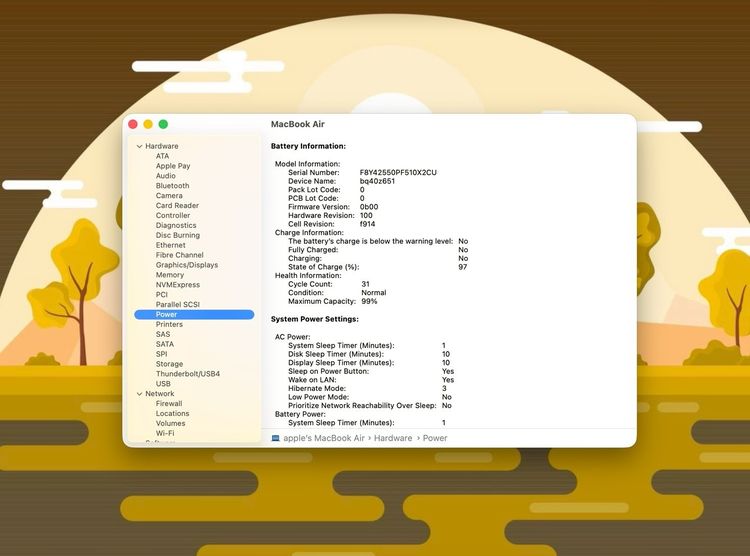This screenshot has height=556, width=750.
Task: Collapse the Network section chevron
Action: 139,394
